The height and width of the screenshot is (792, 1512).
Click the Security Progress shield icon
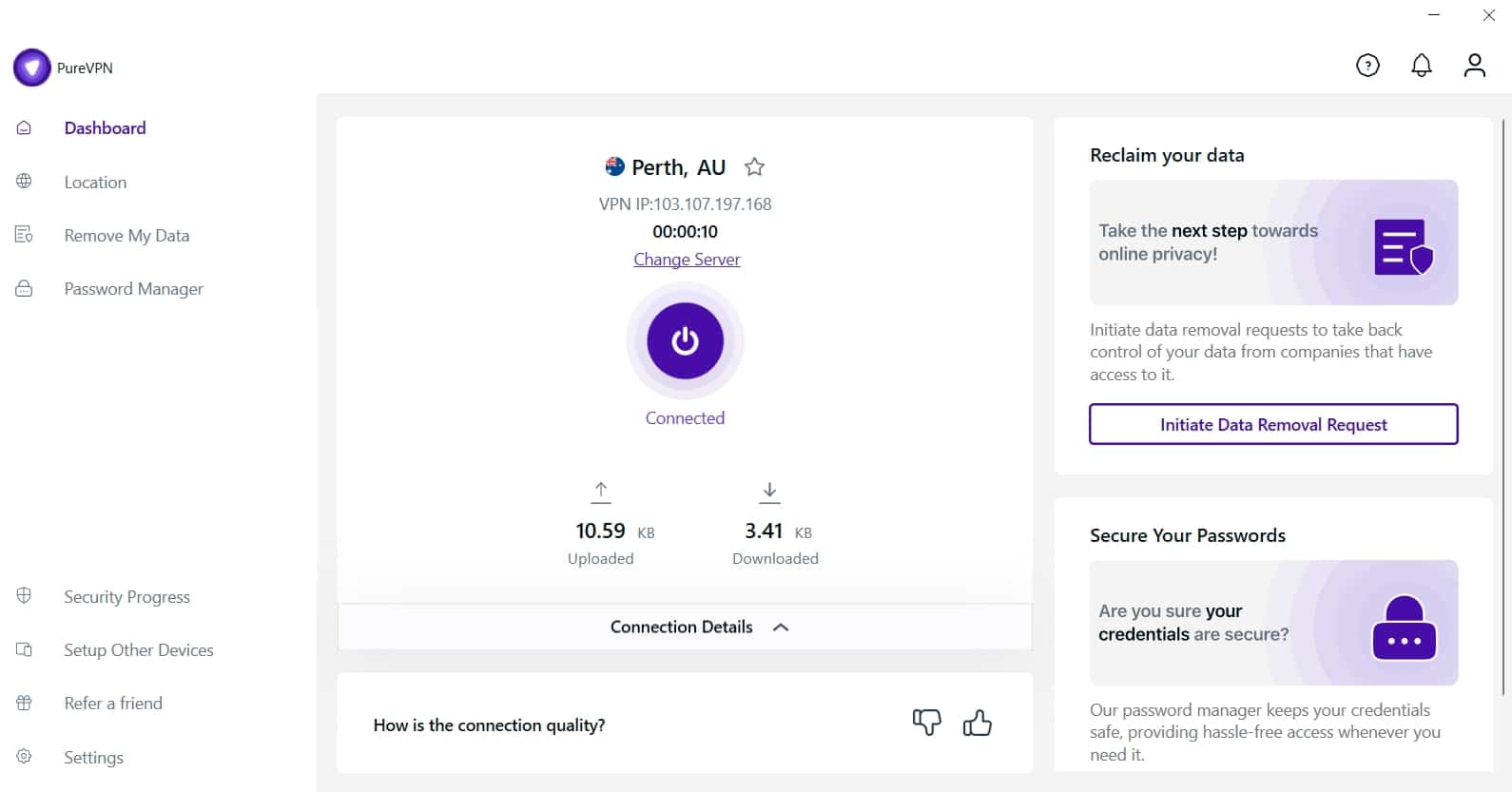click(x=24, y=595)
